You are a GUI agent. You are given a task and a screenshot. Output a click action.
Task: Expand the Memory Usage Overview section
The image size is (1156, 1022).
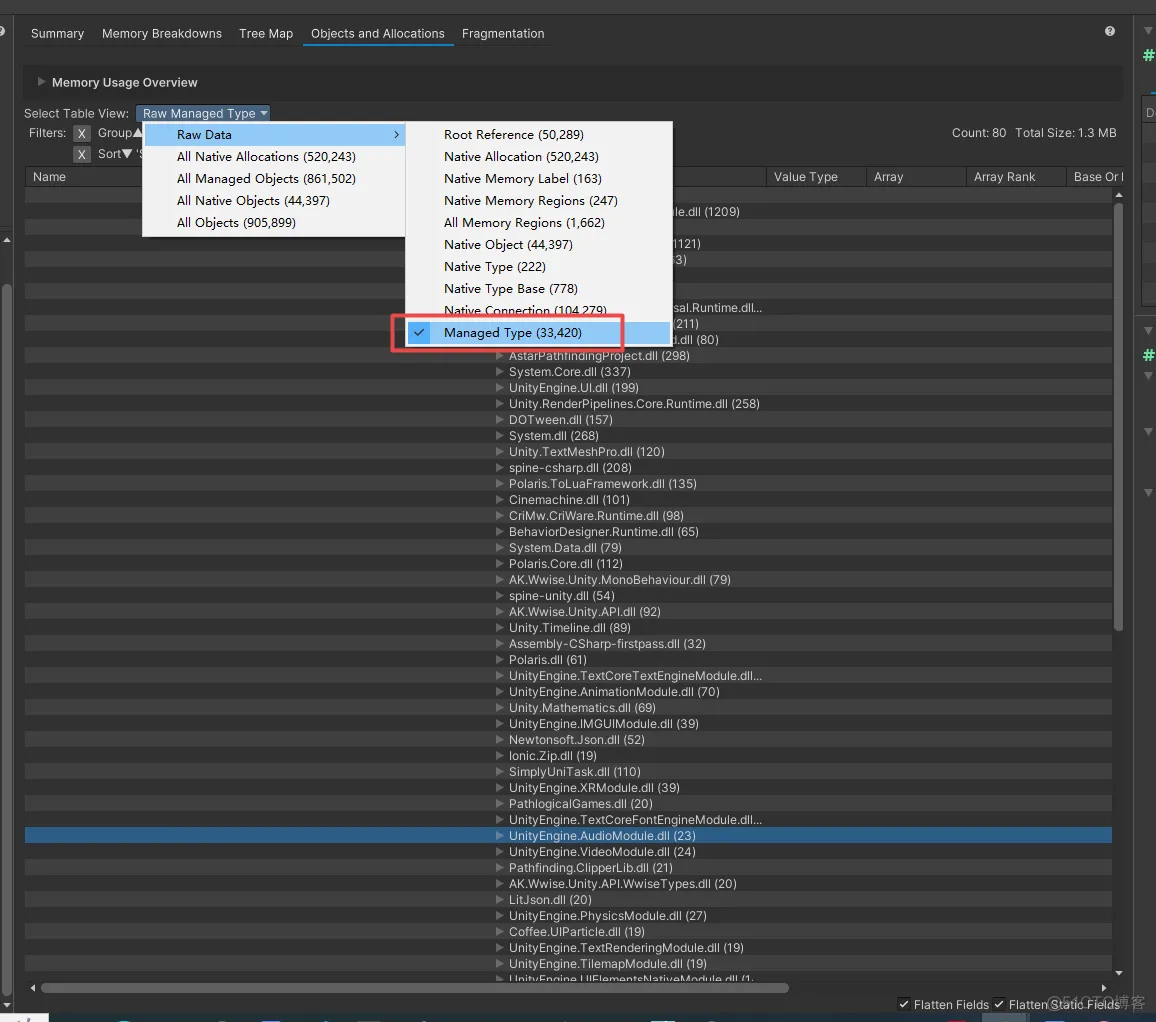tap(41, 82)
